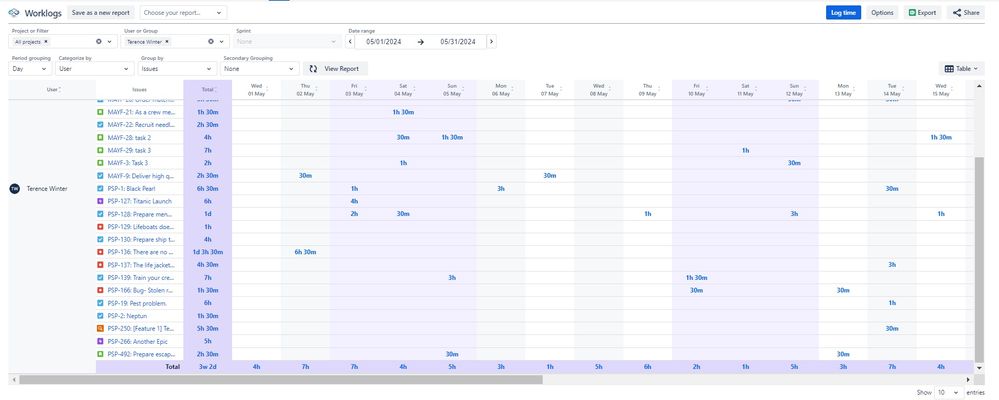Sort by the Fri 03 May column
Screen dimensions: 999x400
(x=354, y=90)
